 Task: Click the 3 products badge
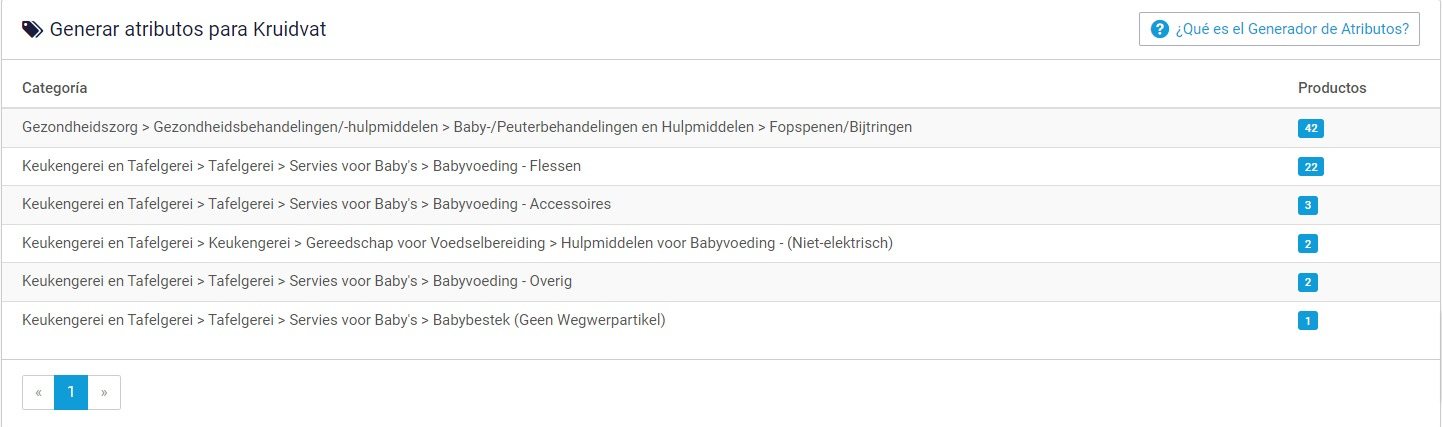[x=1308, y=205]
